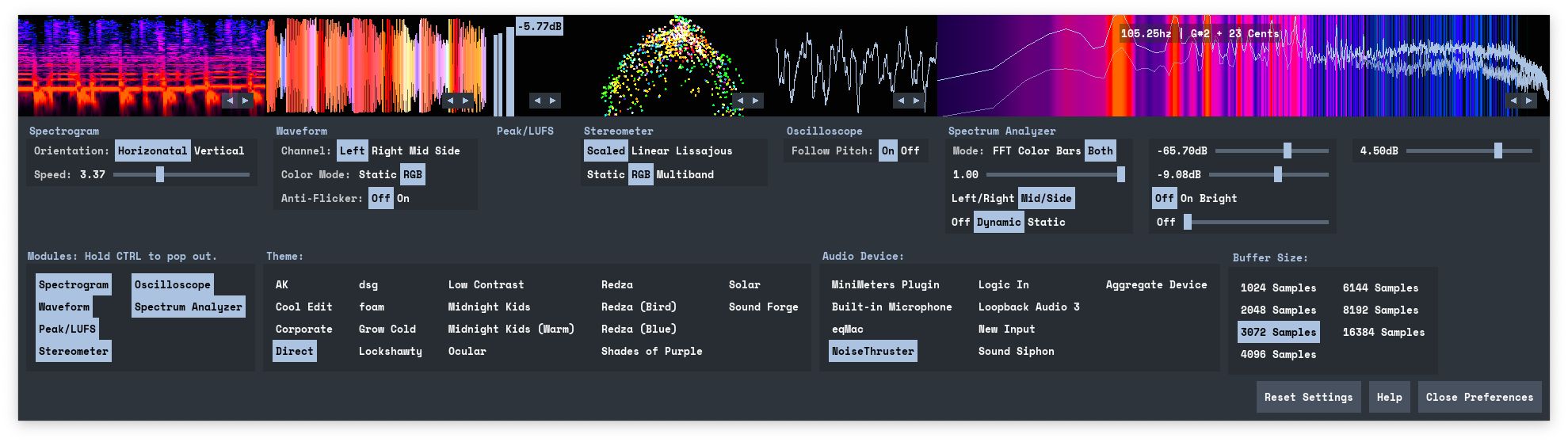
Task: Toggle the Stereometer module off
Action: (x=74, y=352)
